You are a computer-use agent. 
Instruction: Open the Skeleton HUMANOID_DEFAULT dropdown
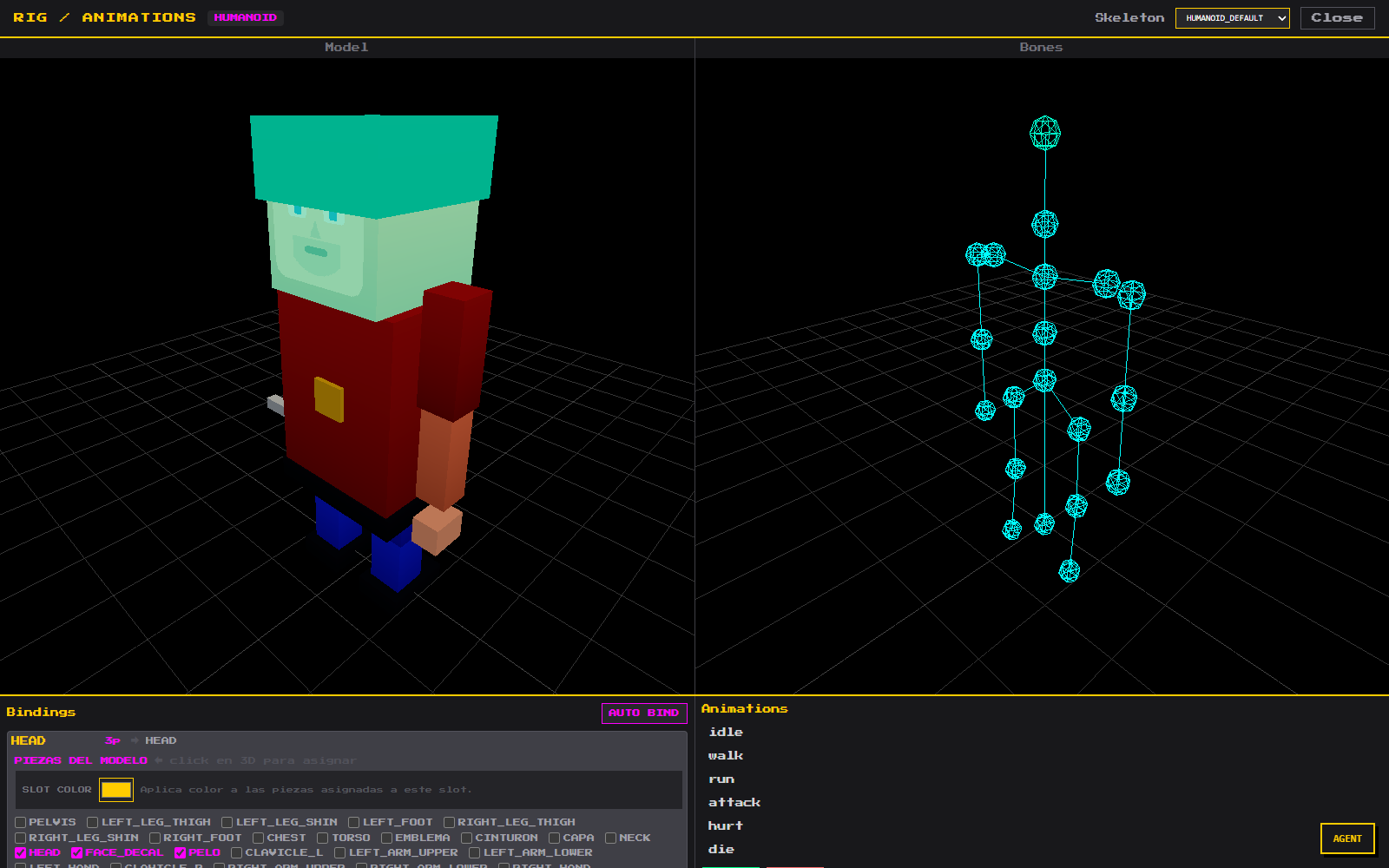click(1232, 18)
